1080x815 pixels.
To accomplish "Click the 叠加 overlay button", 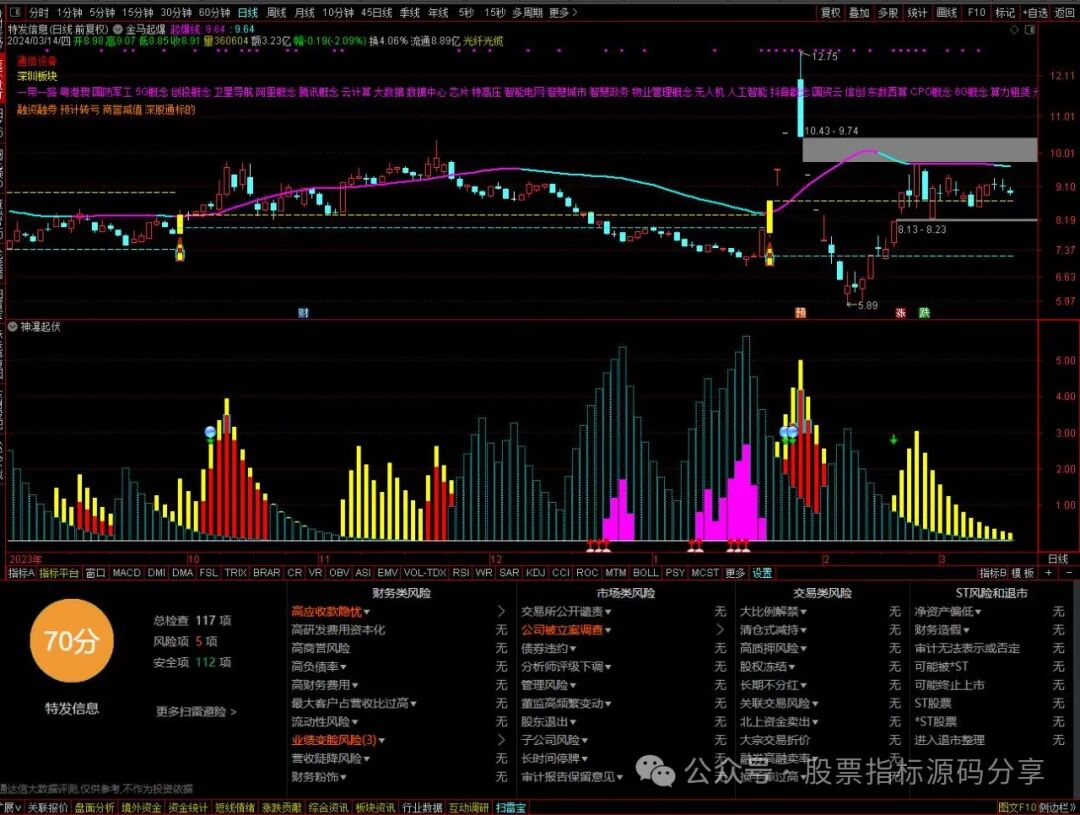I will pos(859,12).
